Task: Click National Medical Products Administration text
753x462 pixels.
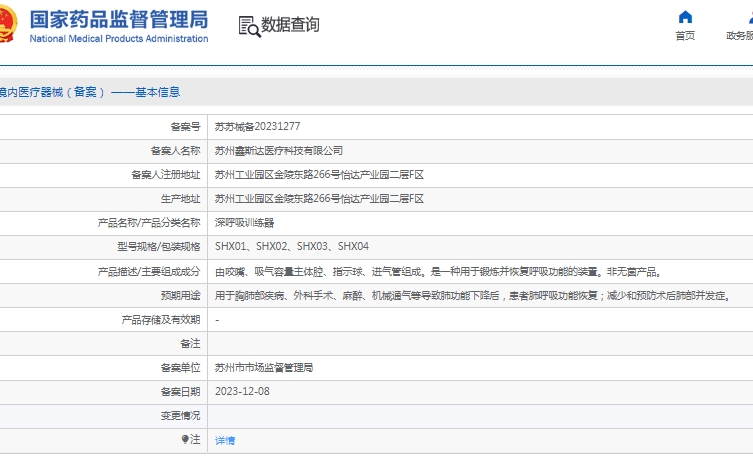Action: 119,39
